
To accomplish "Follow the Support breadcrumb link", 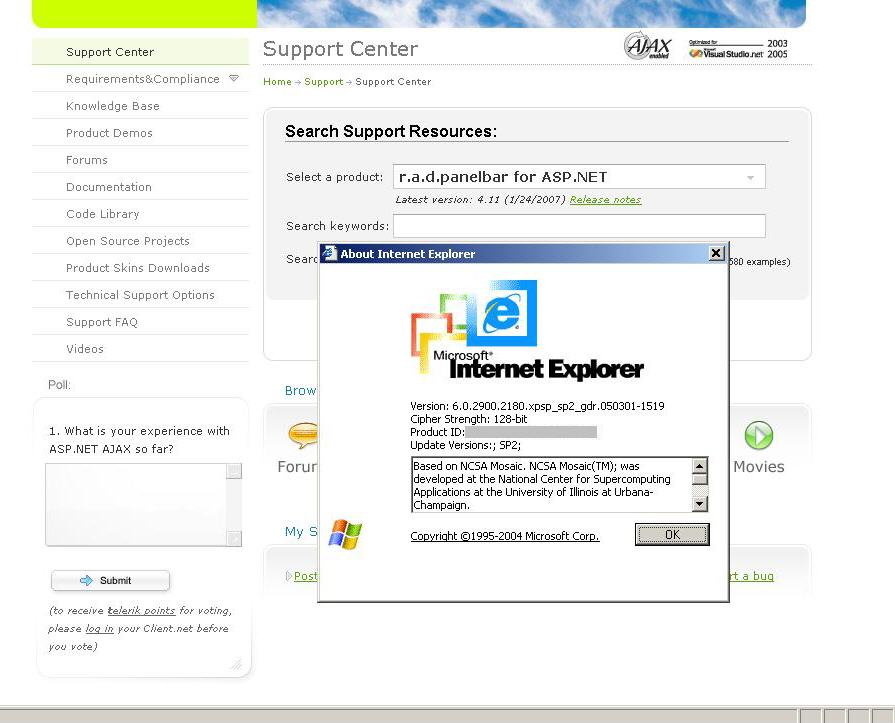I will pos(324,82).
